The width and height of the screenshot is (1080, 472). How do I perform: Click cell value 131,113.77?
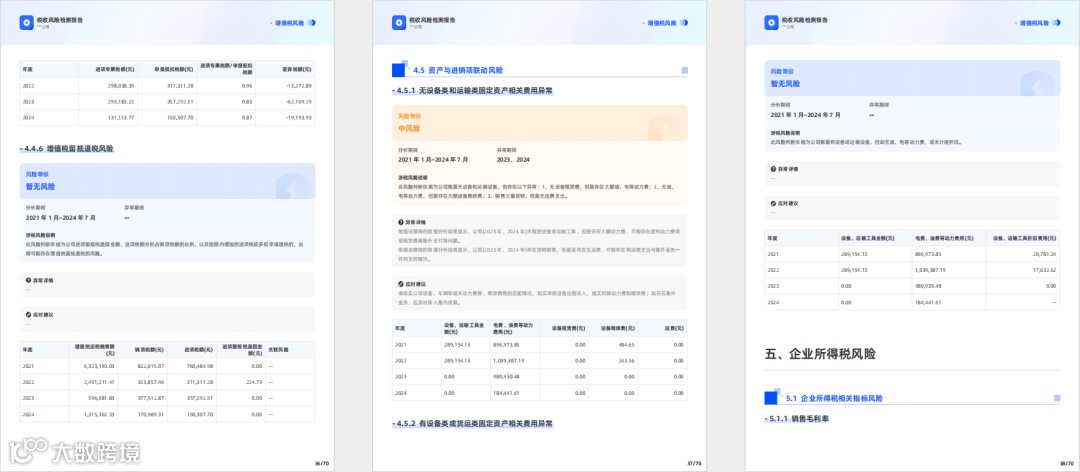121,118
